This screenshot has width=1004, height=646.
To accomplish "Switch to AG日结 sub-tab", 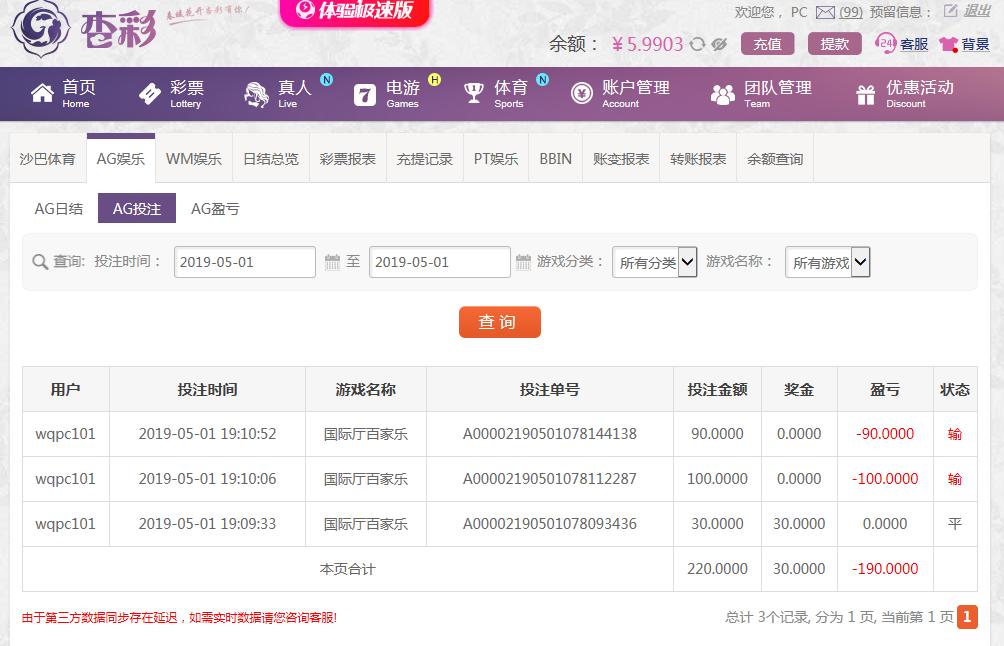I will point(59,209).
